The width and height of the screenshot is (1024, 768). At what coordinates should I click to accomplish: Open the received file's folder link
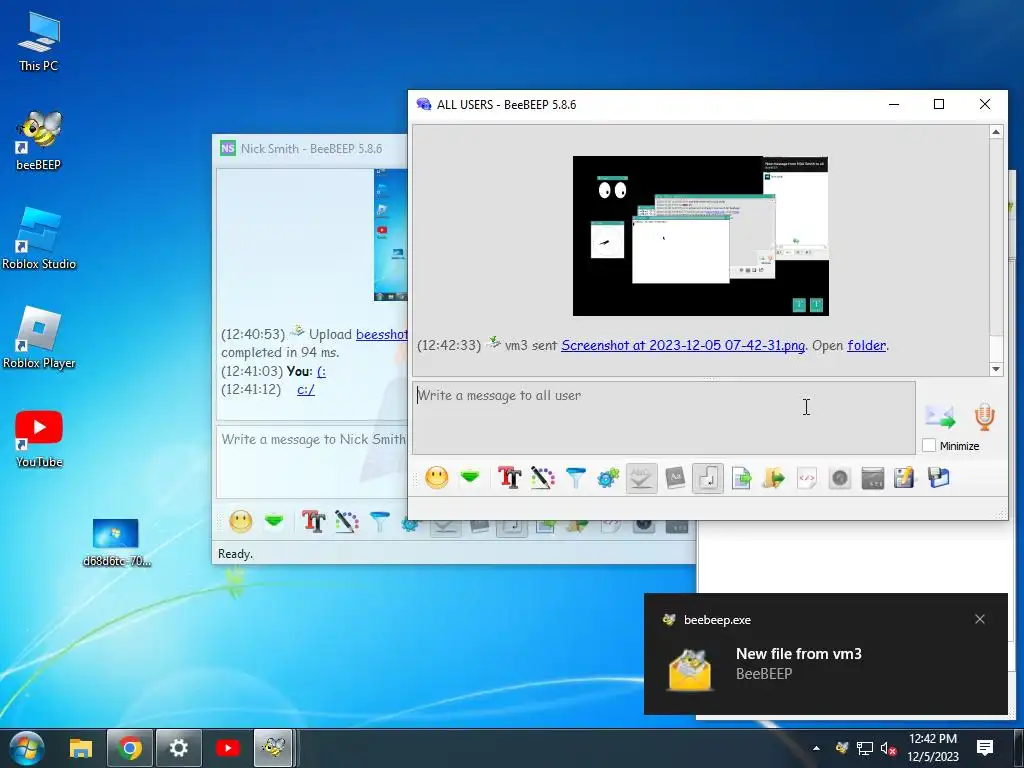click(866, 345)
